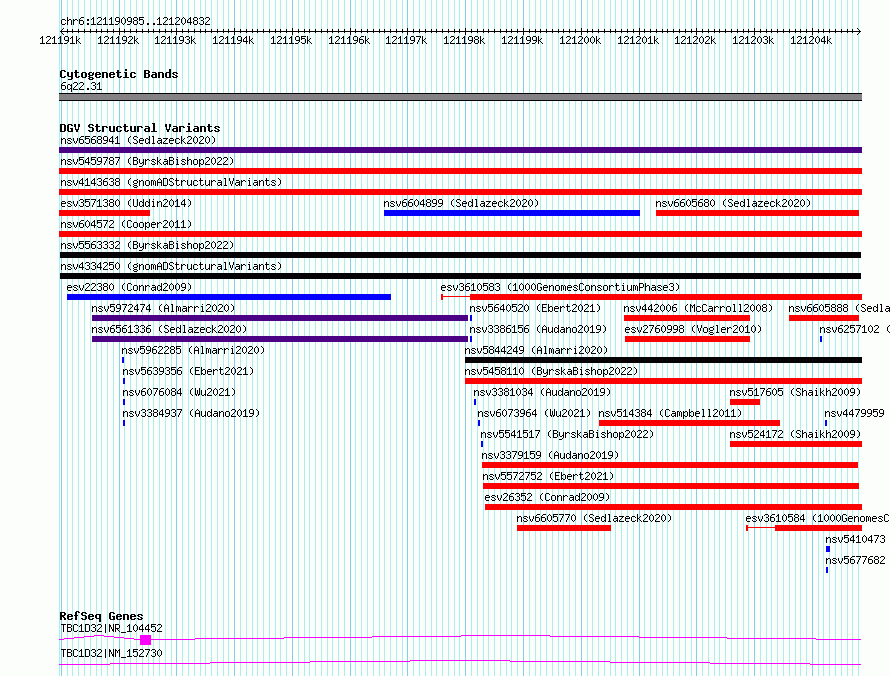
Task: Open the nsv5572752 (Ebert2021) label
Action: [x=548, y=476]
